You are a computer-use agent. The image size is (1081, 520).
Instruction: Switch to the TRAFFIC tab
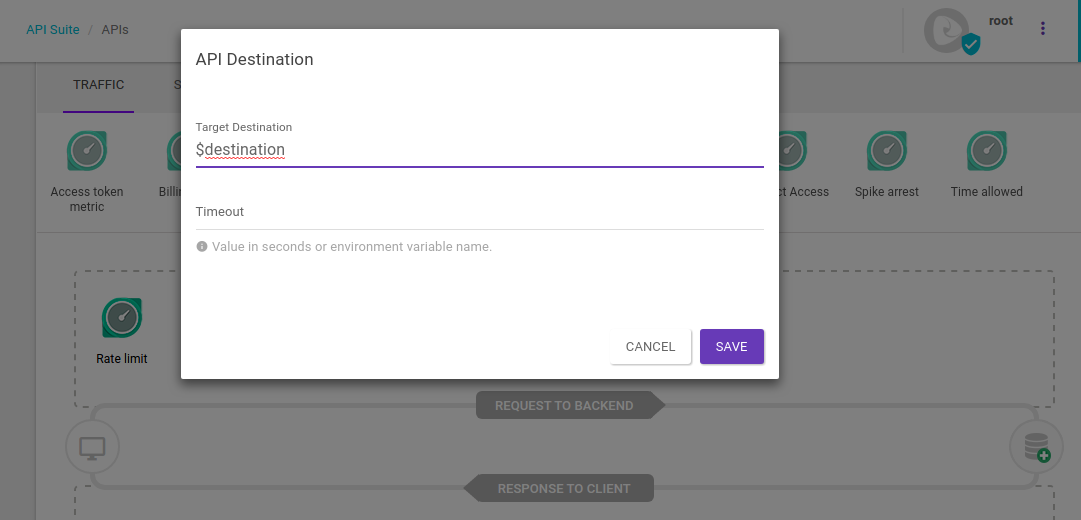coord(98,85)
